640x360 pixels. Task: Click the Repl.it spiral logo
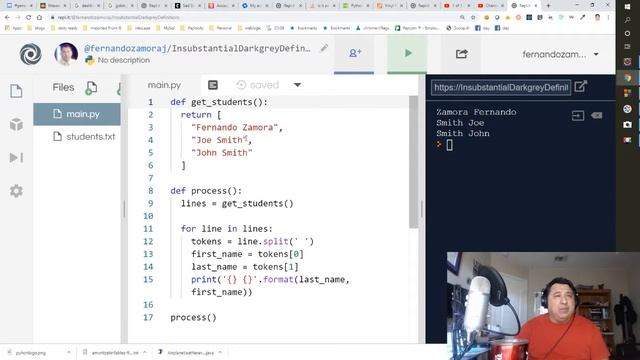(x=31, y=54)
